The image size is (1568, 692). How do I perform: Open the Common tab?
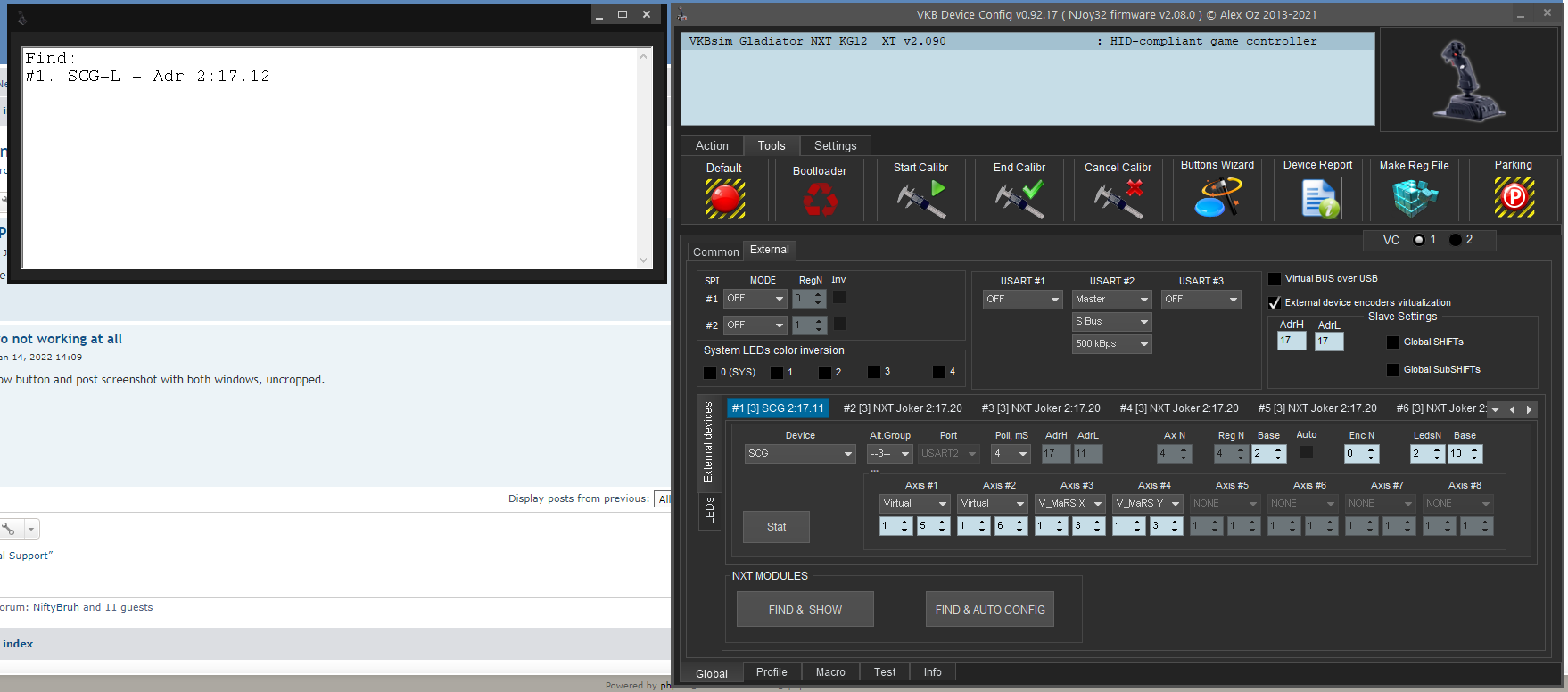(715, 252)
